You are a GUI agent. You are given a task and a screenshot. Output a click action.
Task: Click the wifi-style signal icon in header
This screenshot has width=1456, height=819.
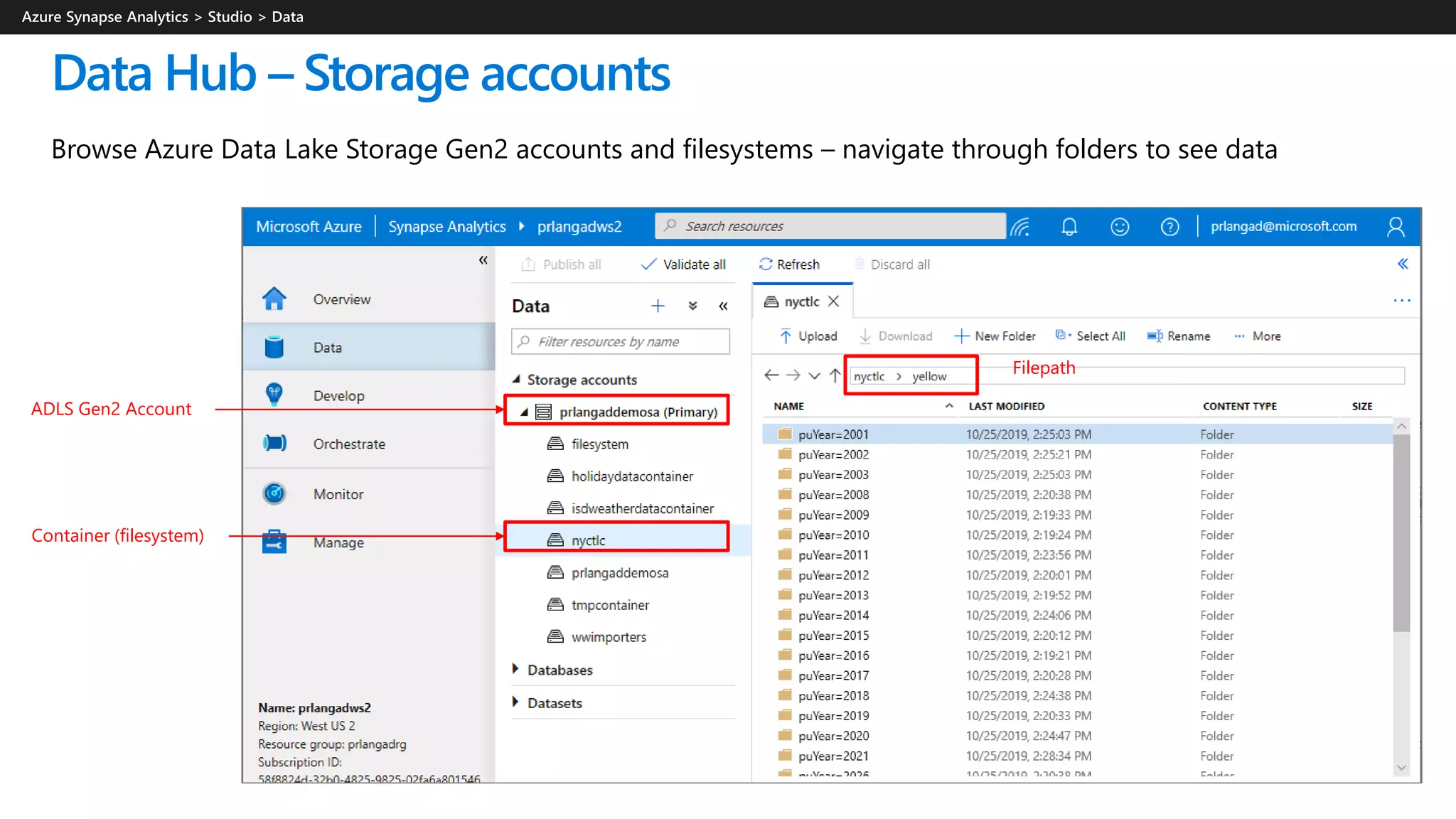[x=1021, y=227]
